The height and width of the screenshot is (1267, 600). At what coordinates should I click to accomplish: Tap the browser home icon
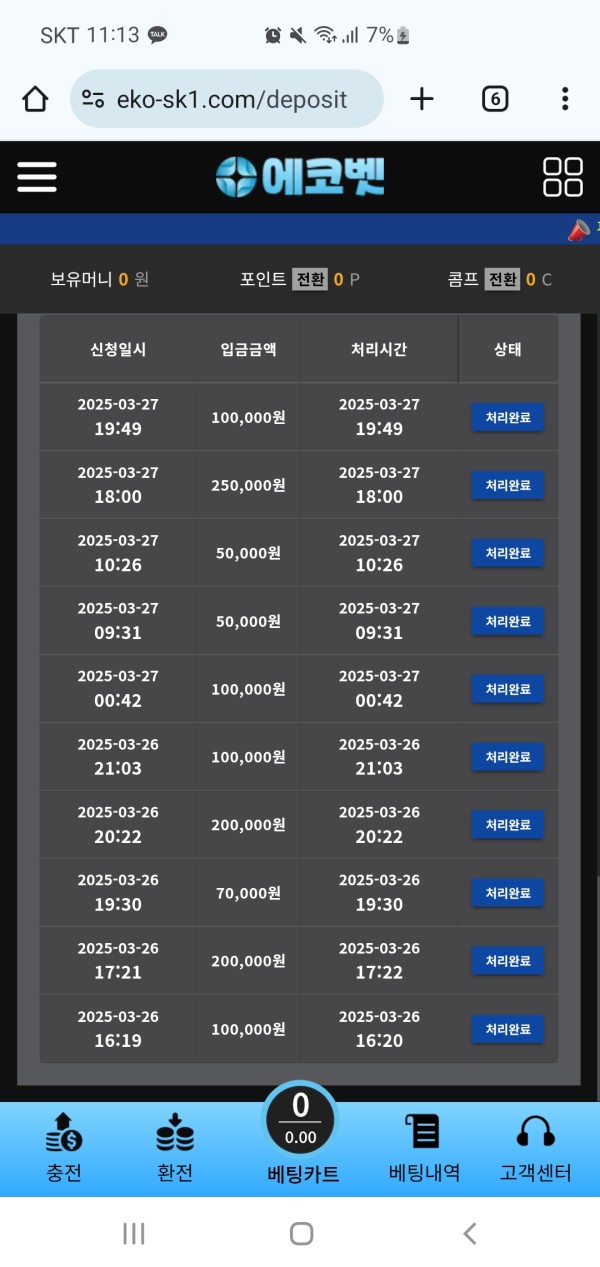tap(35, 99)
